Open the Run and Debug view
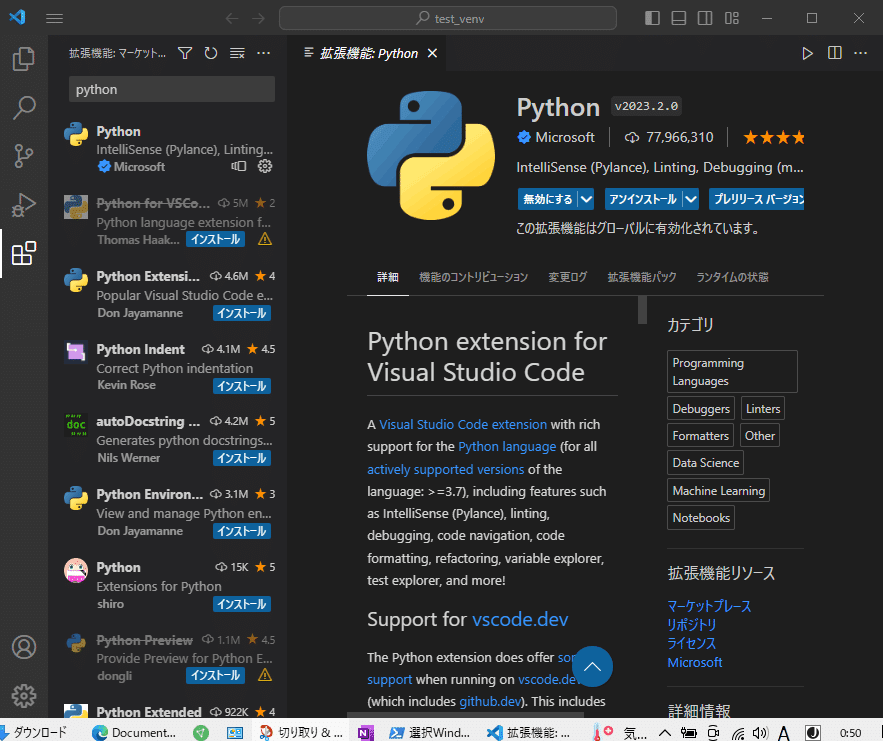The image size is (883, 741). 24,204
